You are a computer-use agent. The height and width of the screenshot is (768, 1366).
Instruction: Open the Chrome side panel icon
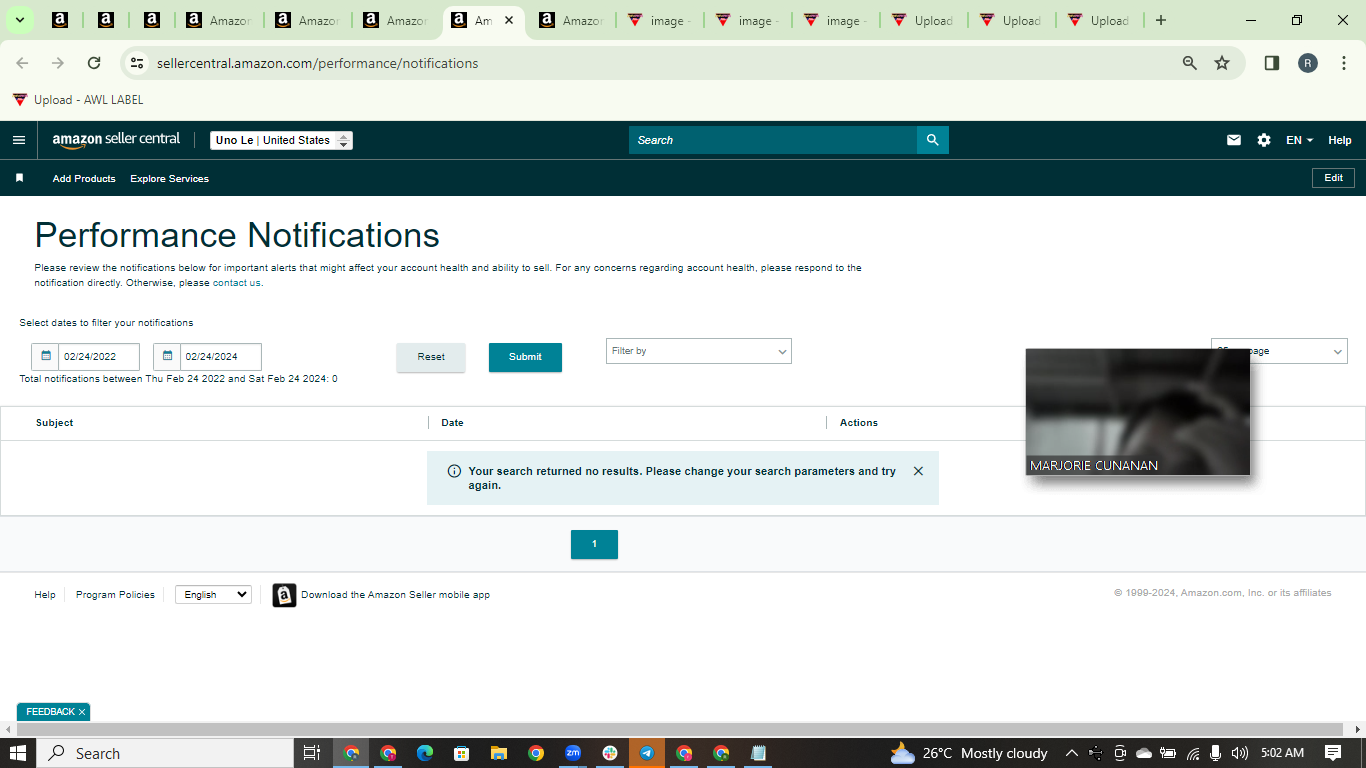click(1272, 63)
